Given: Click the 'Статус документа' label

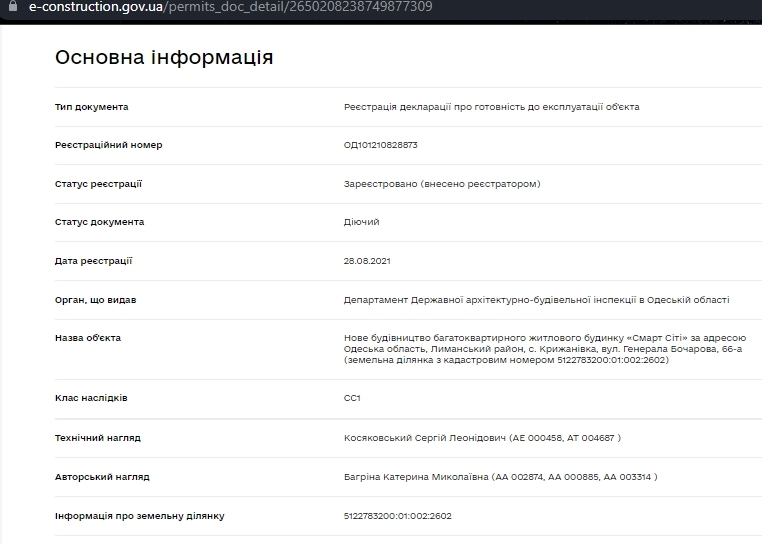Looking at the screenshot, I should coord(99,222).
